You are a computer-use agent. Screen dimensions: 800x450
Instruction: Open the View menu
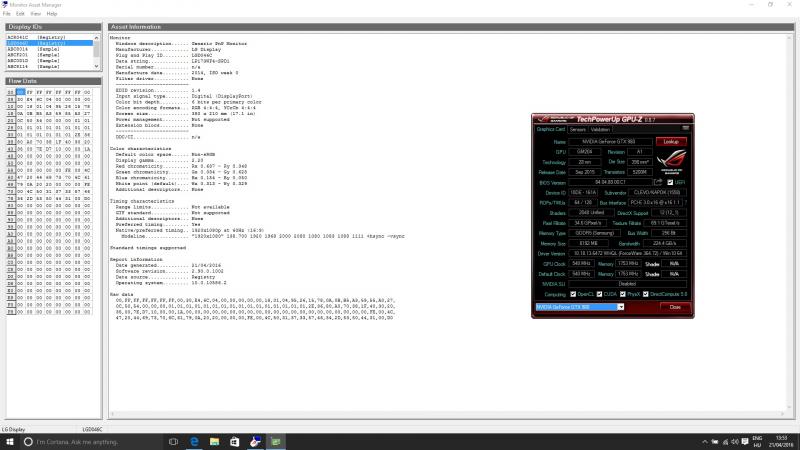pyautogui.click(x=35, y=14)
